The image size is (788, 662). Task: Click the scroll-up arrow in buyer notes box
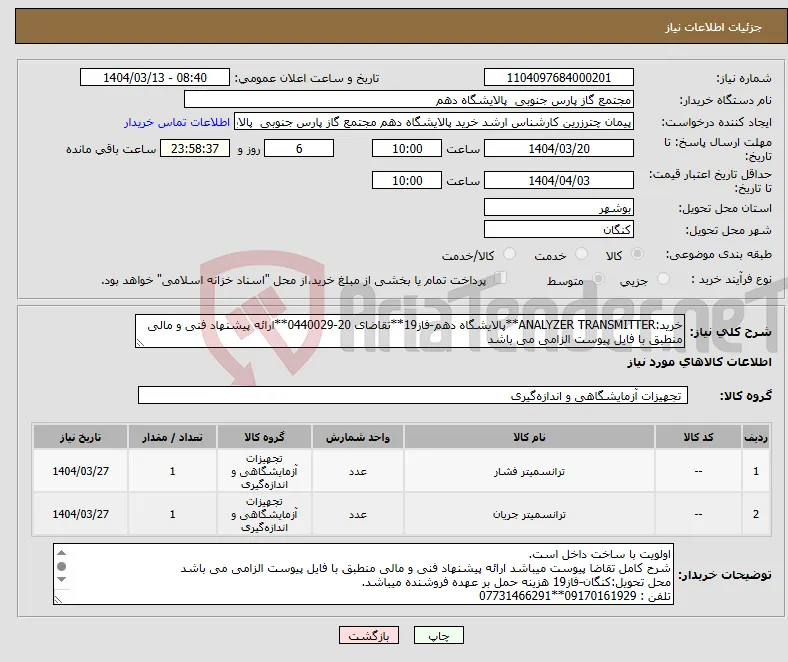[x=61, y=552]
